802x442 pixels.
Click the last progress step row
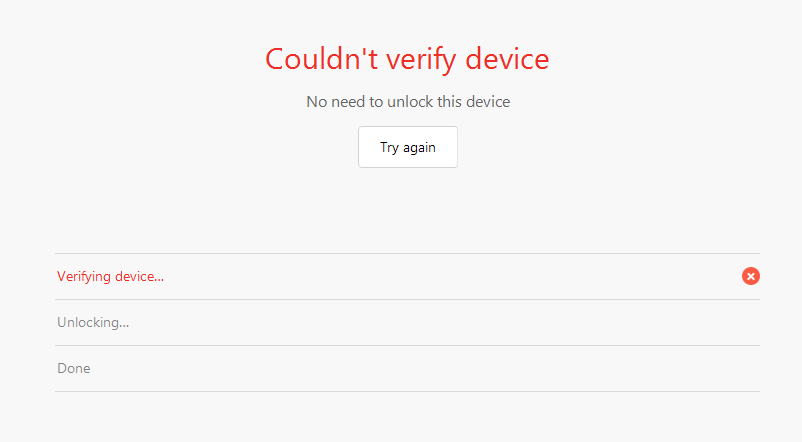[407, 368]
